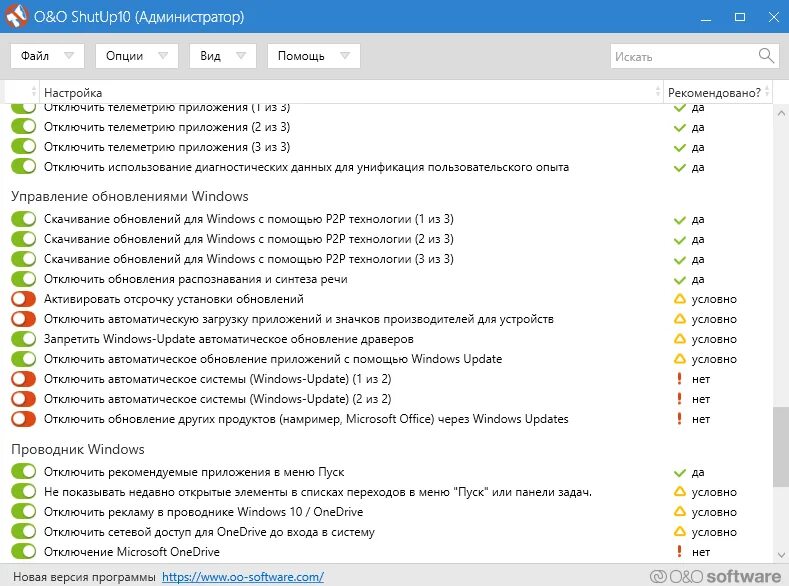The image size is (789, 586).
Task: Toggle app auto-update via Windows Update switch
Action: click(x=23, y=359)
